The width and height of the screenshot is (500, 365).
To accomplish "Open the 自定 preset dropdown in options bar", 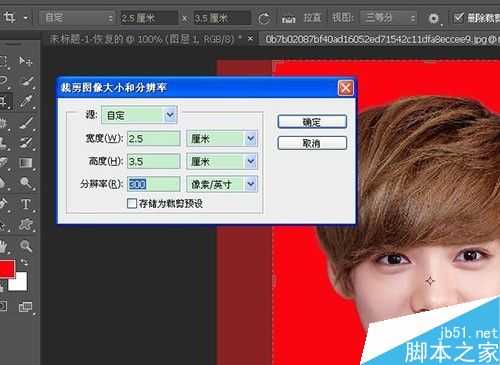I will point(77,18).
